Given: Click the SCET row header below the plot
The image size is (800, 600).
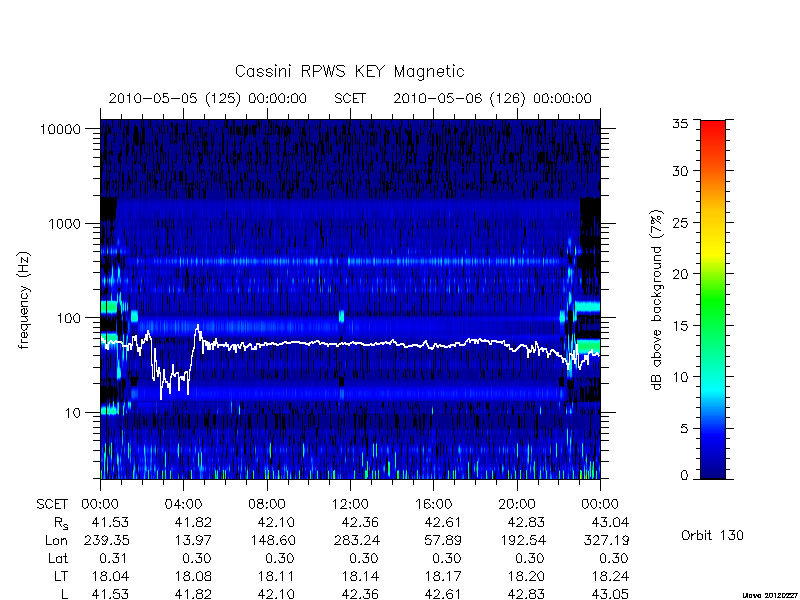Looking at the screenshot, I should click(52, 505).
